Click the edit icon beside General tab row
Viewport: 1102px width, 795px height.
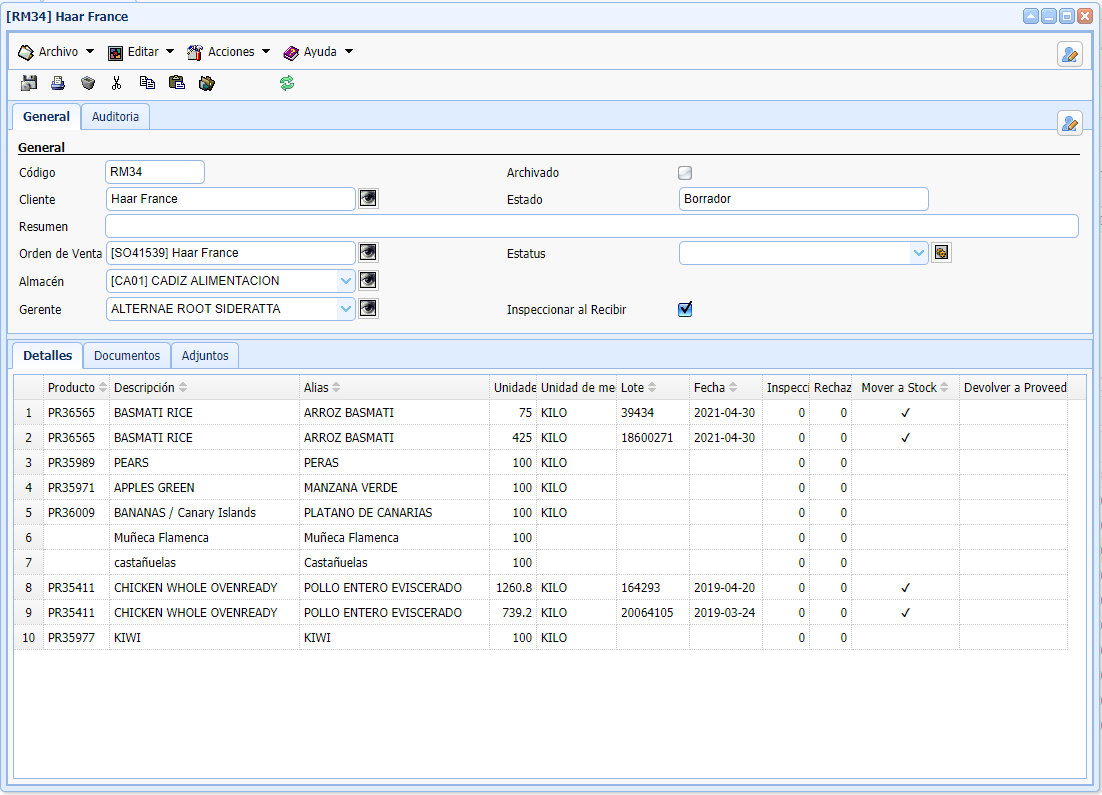pyautogui.click(x=1070, y=123)
